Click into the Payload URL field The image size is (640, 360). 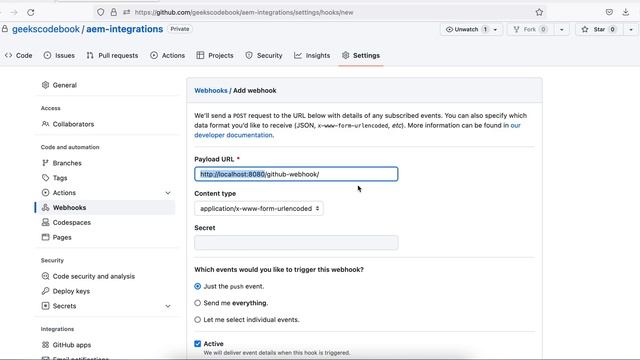pyautogui.click(x=296, y=174)
